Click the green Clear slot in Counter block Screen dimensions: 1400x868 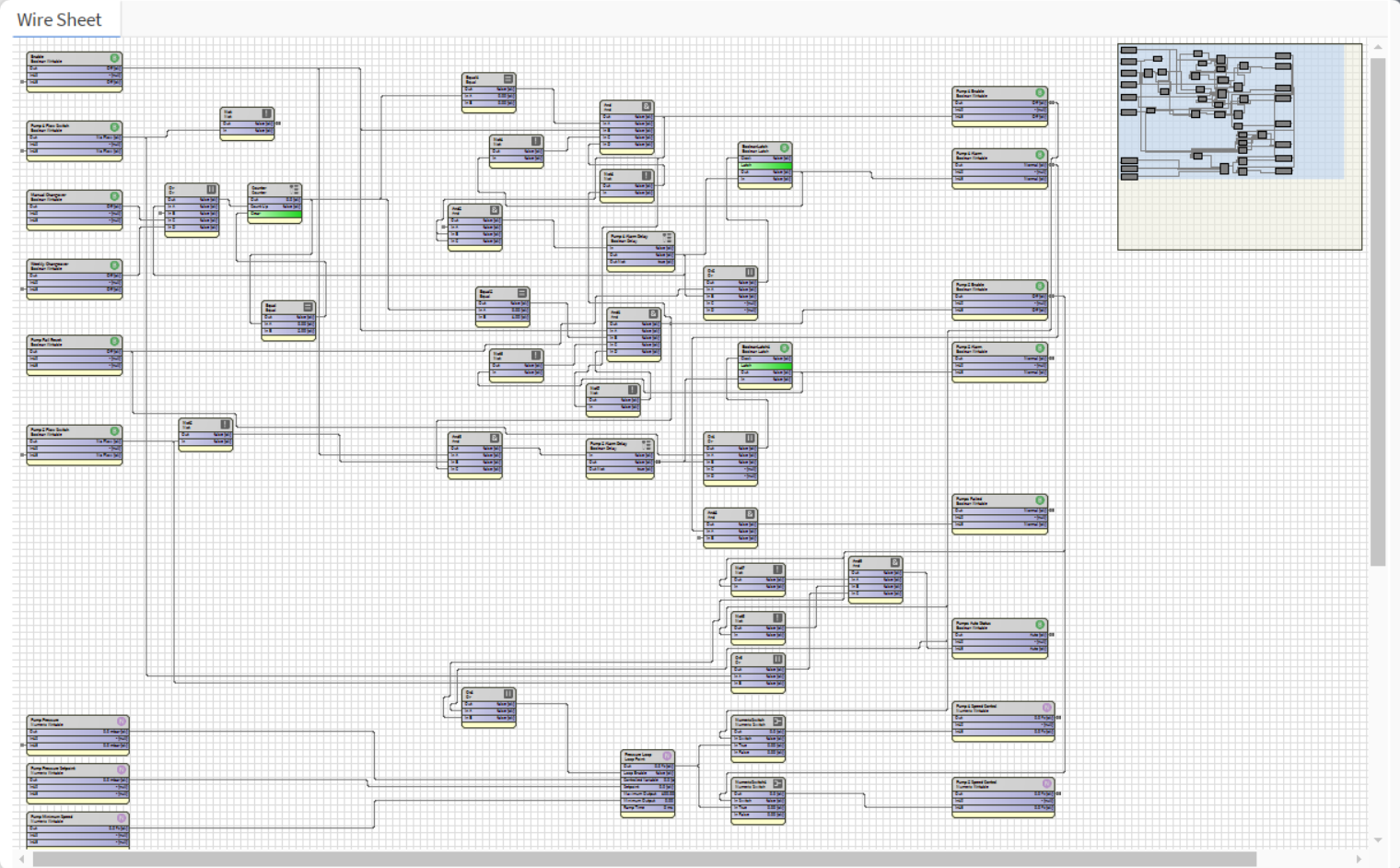tap(274, 214)
